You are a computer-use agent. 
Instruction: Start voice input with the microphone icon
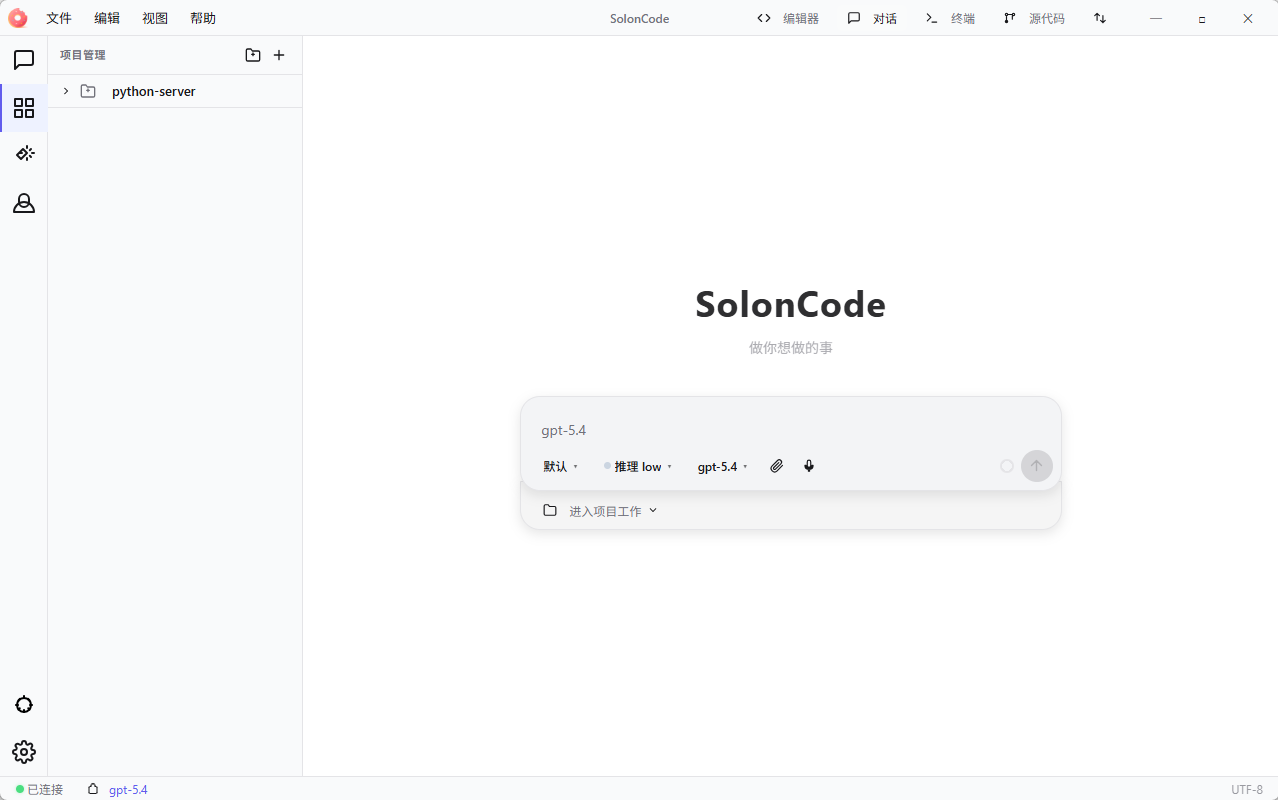[x=809, y=466]
